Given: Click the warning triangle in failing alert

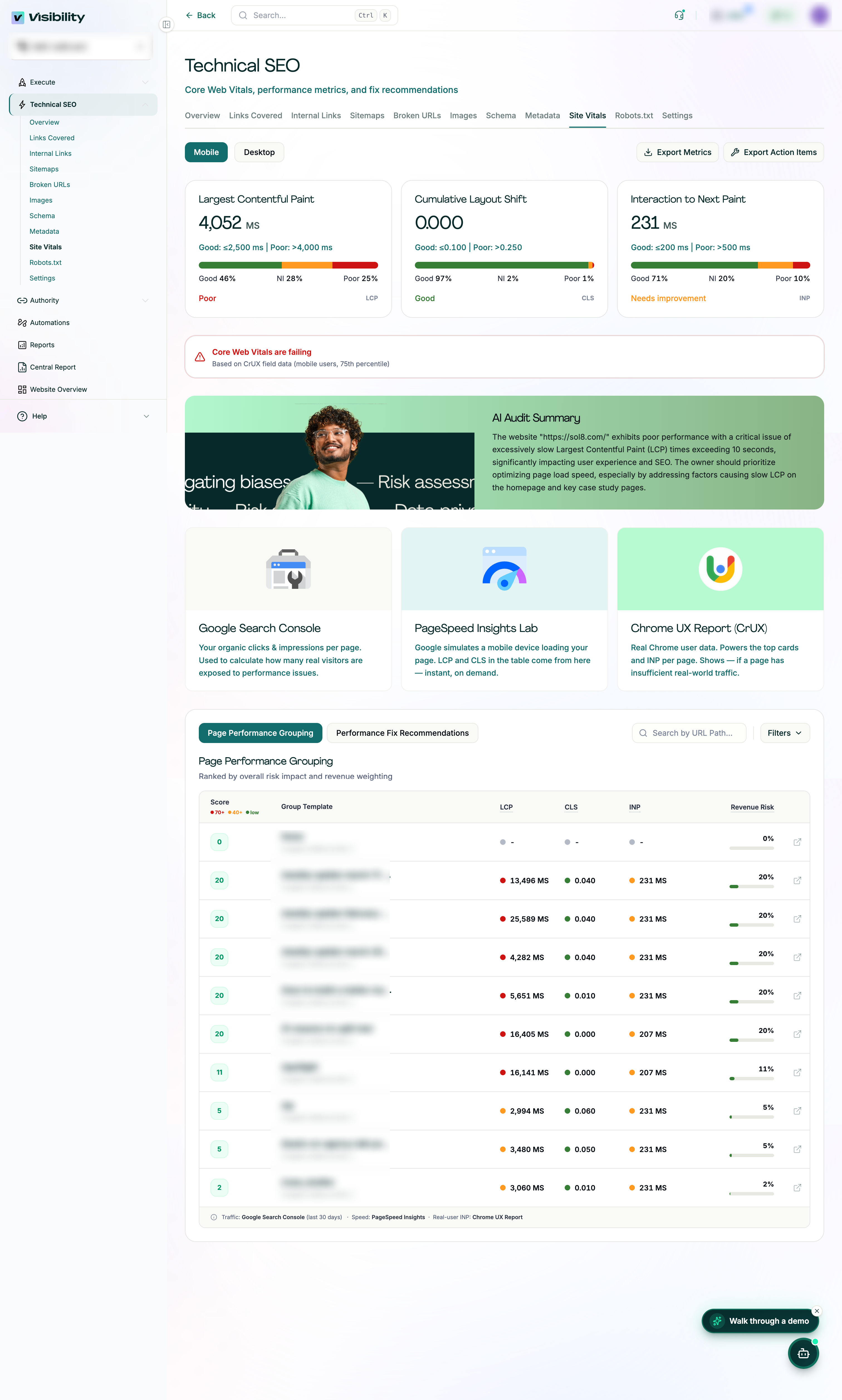Looking at the screenshot, I should pos(200,357).
